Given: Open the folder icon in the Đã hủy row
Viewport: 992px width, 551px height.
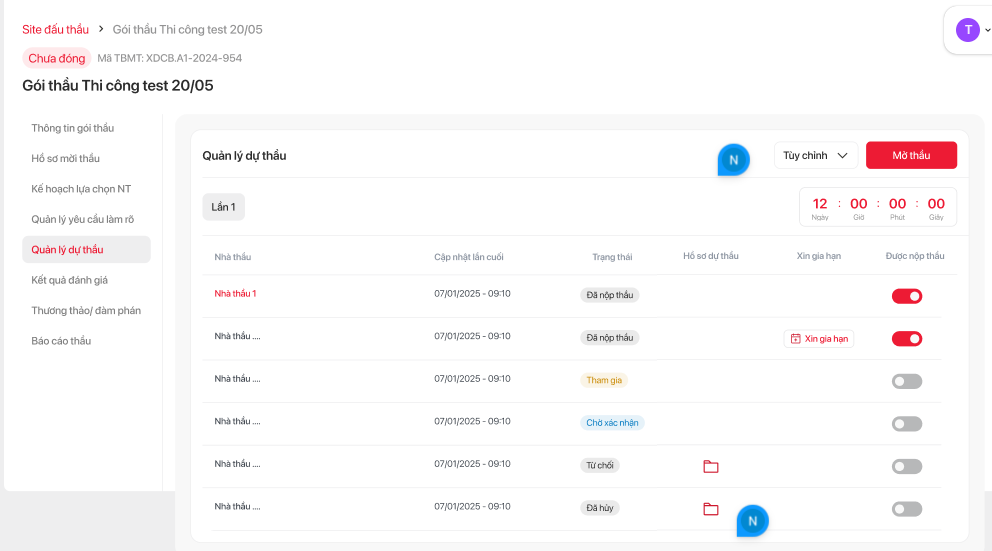Looking at the screenshot, I should click(710, 509).
